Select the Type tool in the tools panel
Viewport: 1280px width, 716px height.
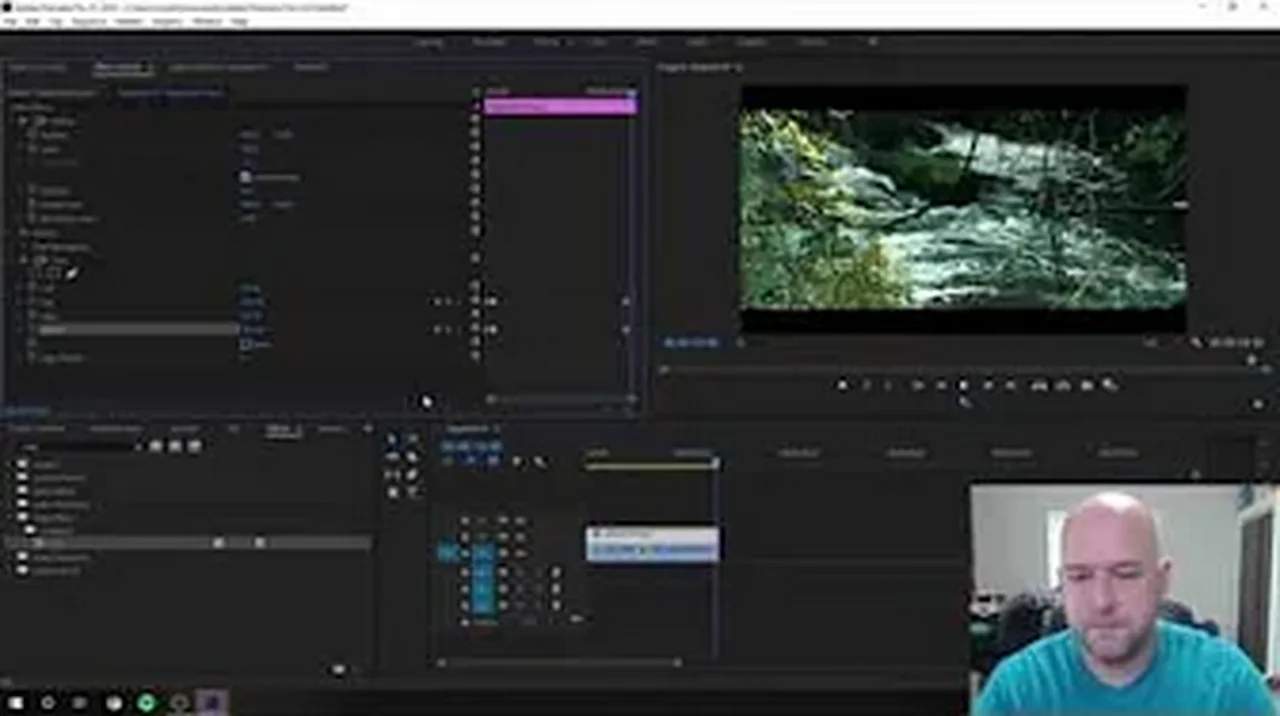click(412, 491)
